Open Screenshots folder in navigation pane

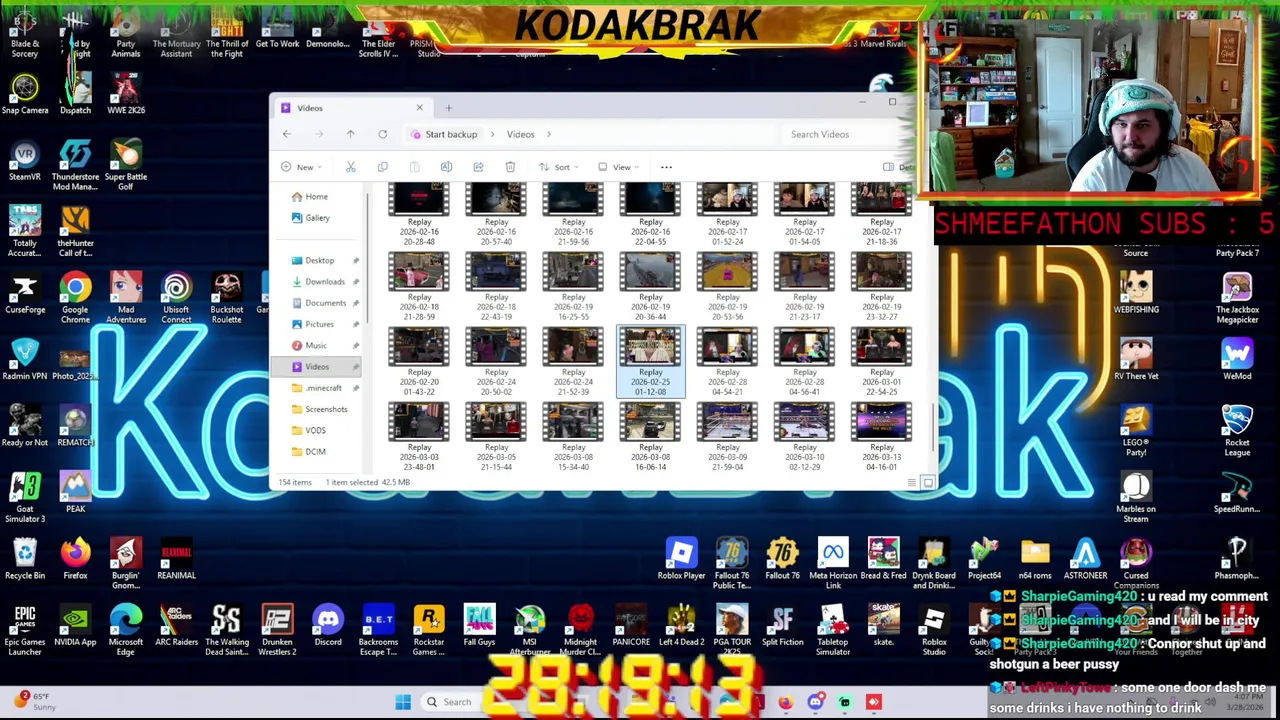pos(325,409)
